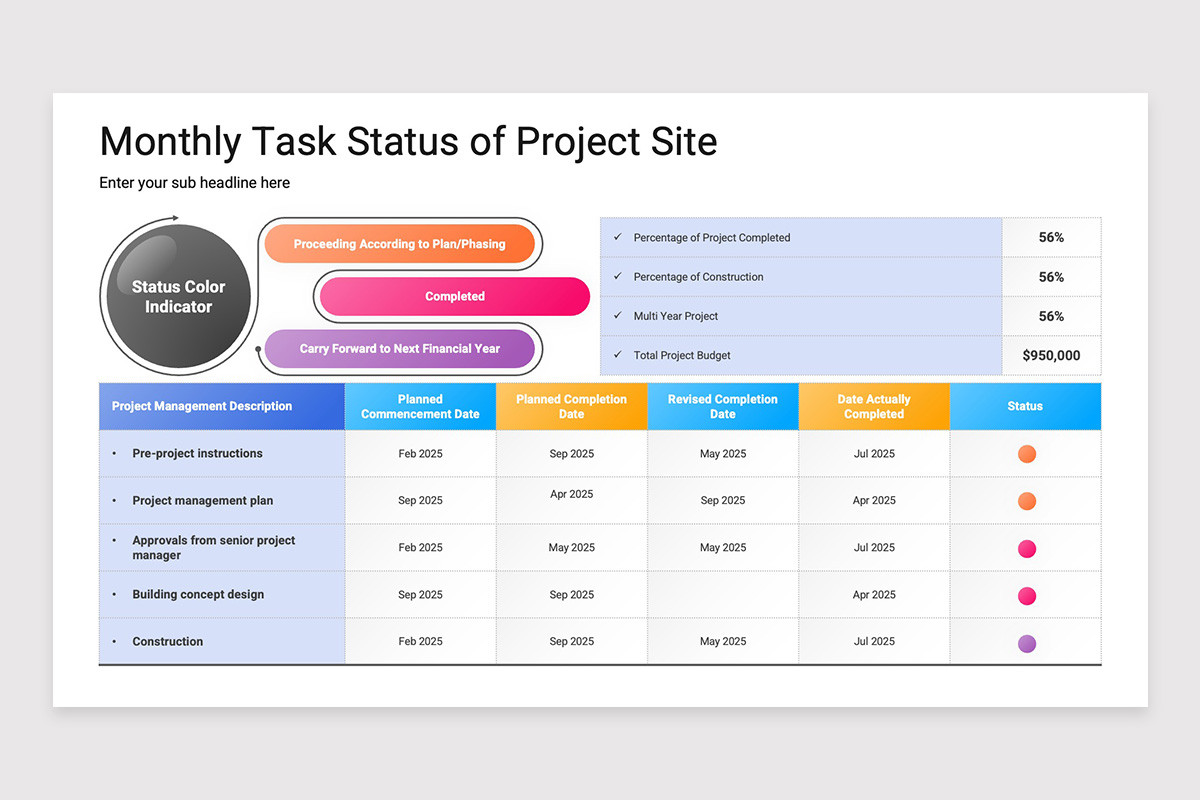Select the Status column header
The width and height of the screenshot is (1200, 800).
click(x=1025, y=406)
